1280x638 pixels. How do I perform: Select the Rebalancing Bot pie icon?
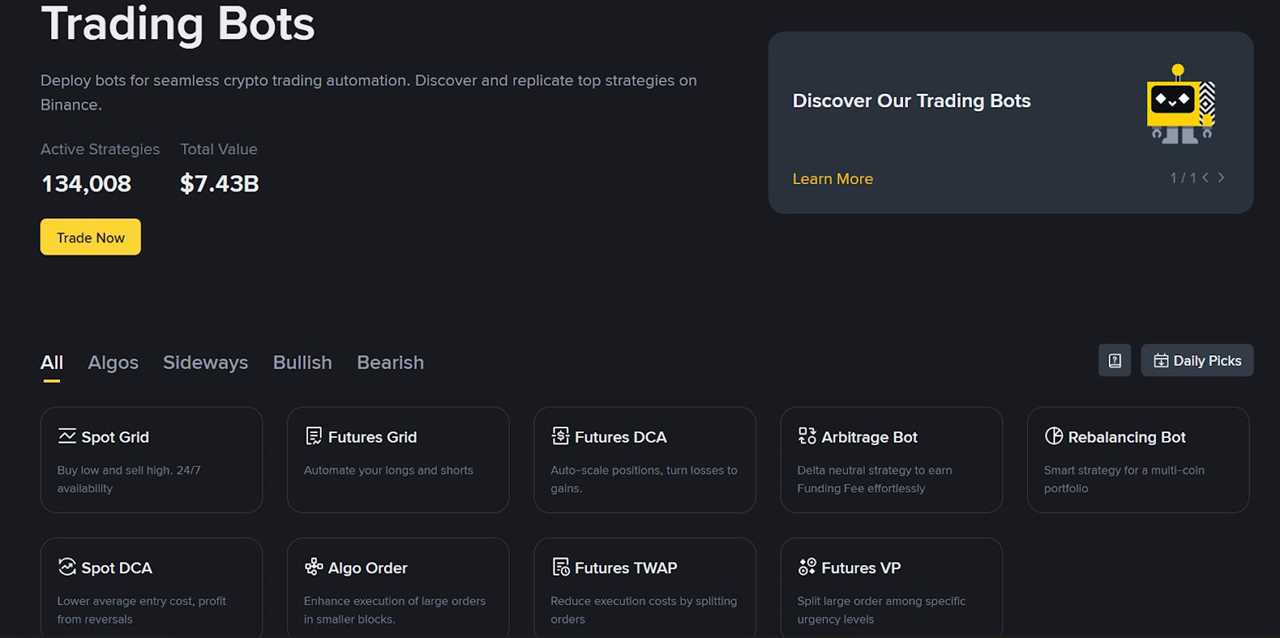1054,436
